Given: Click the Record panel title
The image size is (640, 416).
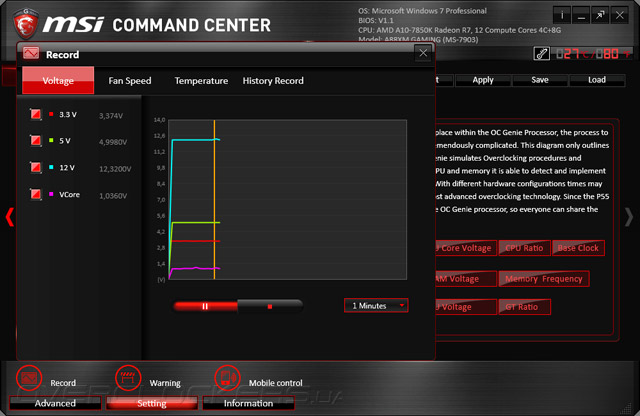Looking at the screenshot, I should click(x=62, y=55).
